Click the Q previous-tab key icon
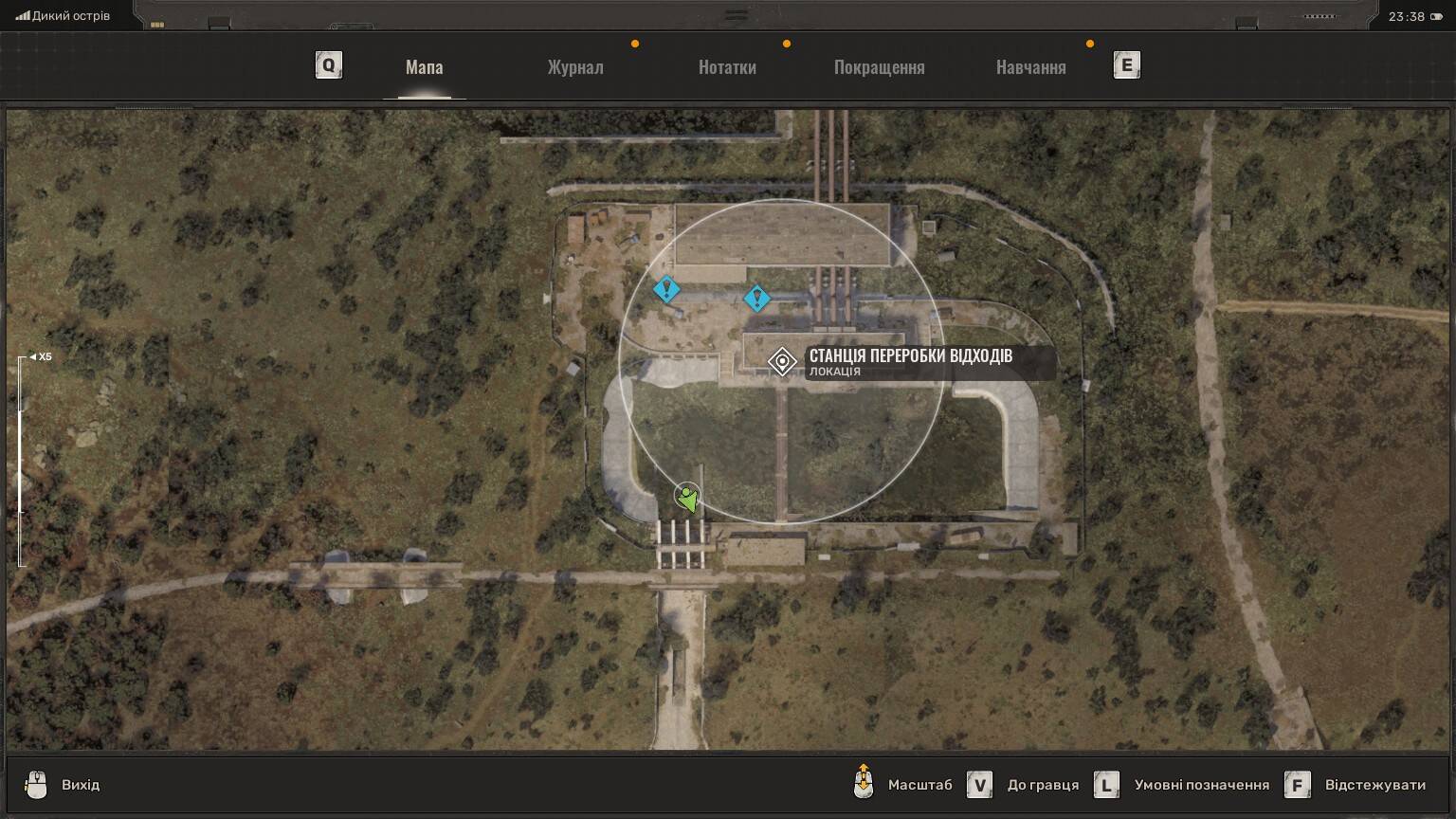Image resolution: width=1456 pixels, height=819 pixels. (x=329, y=65)
